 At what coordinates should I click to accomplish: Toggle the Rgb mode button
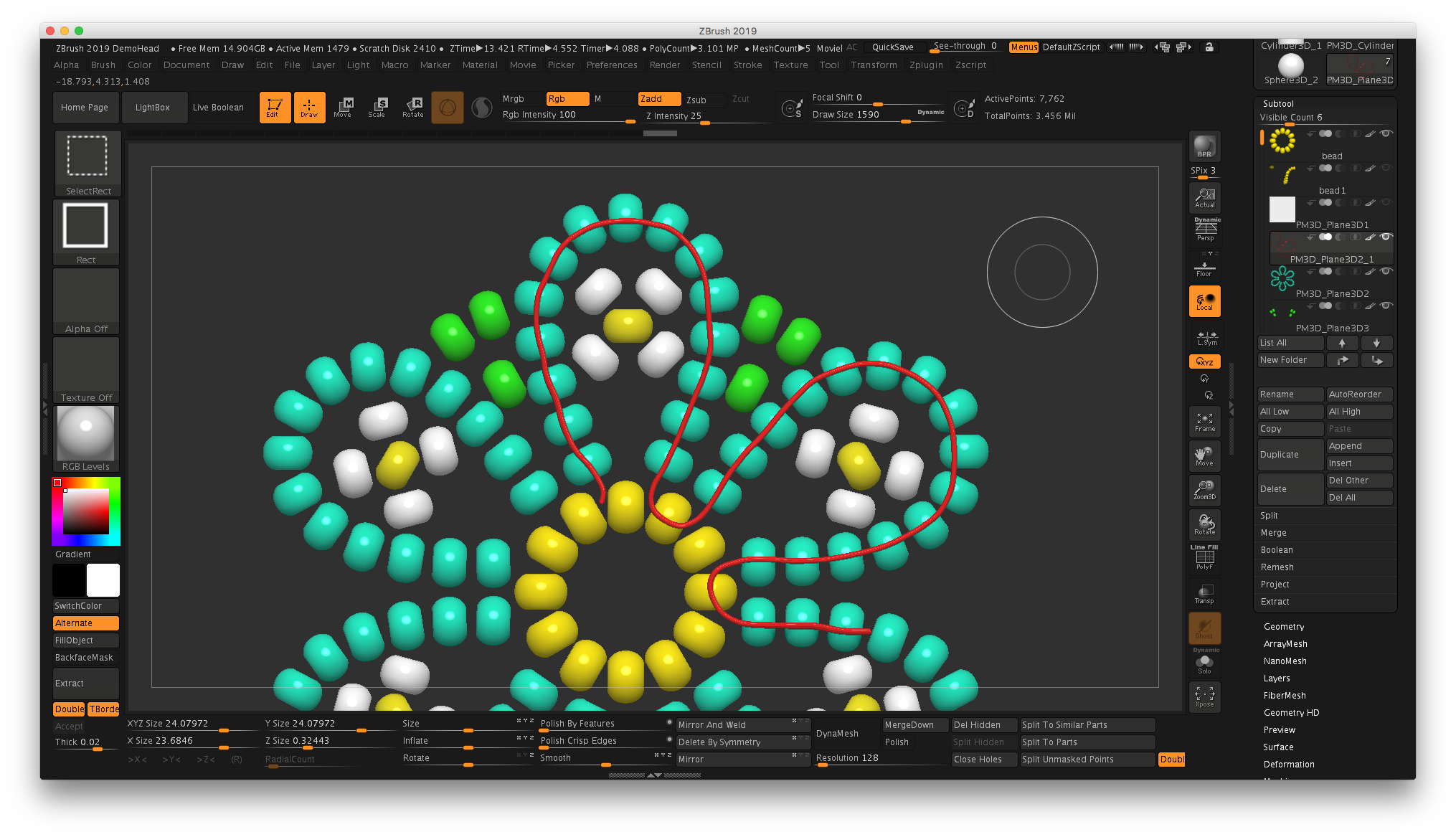click(x=567, y=99)
